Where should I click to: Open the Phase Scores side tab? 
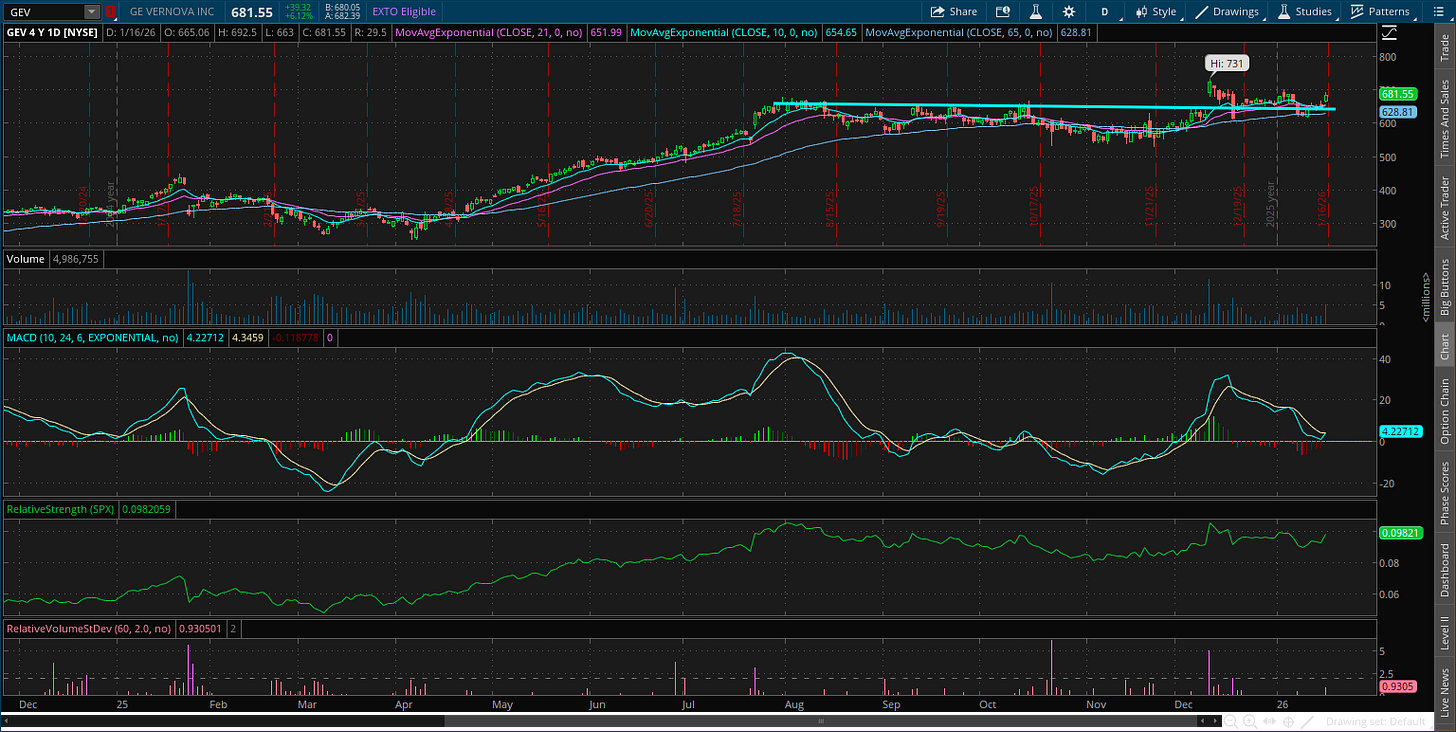coord(1444,491)
